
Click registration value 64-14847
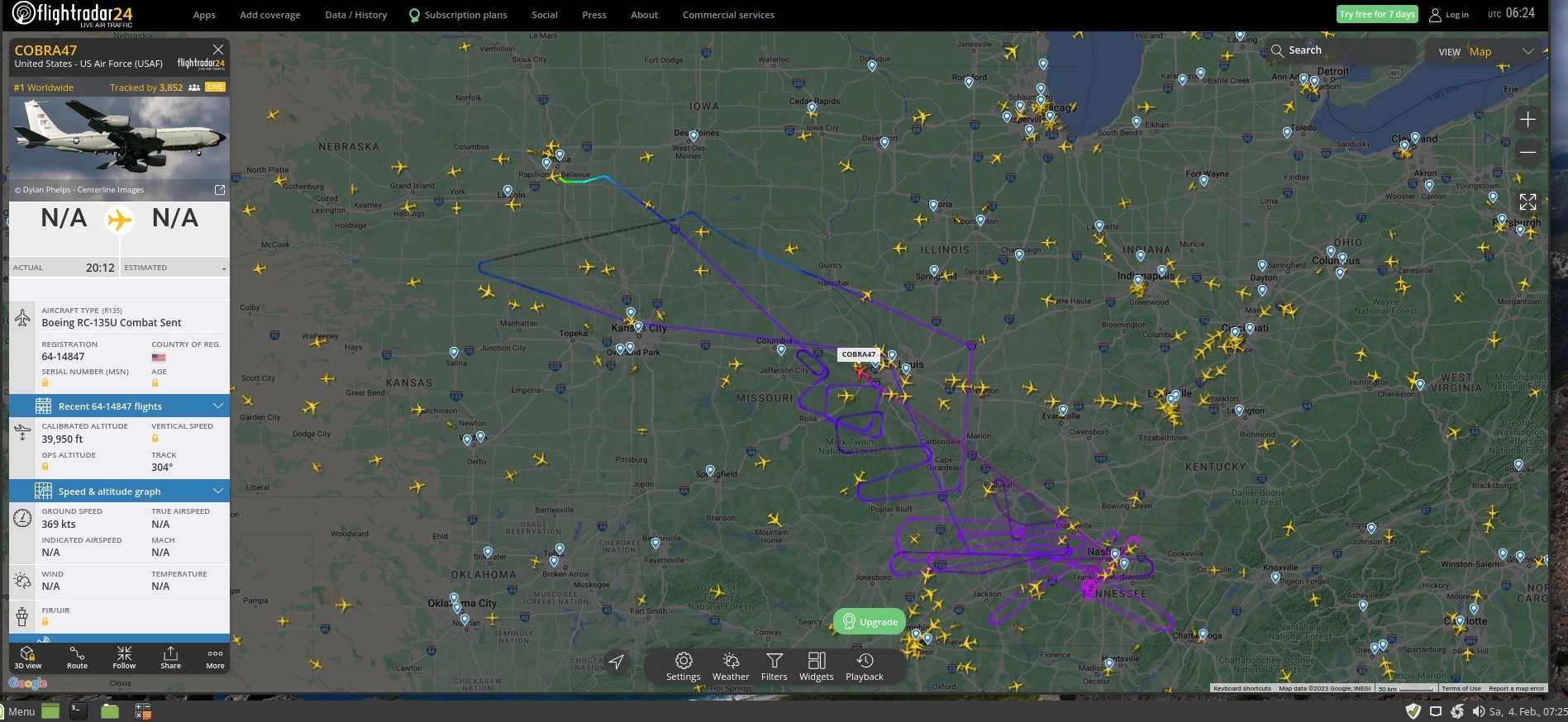pos(63,357)
